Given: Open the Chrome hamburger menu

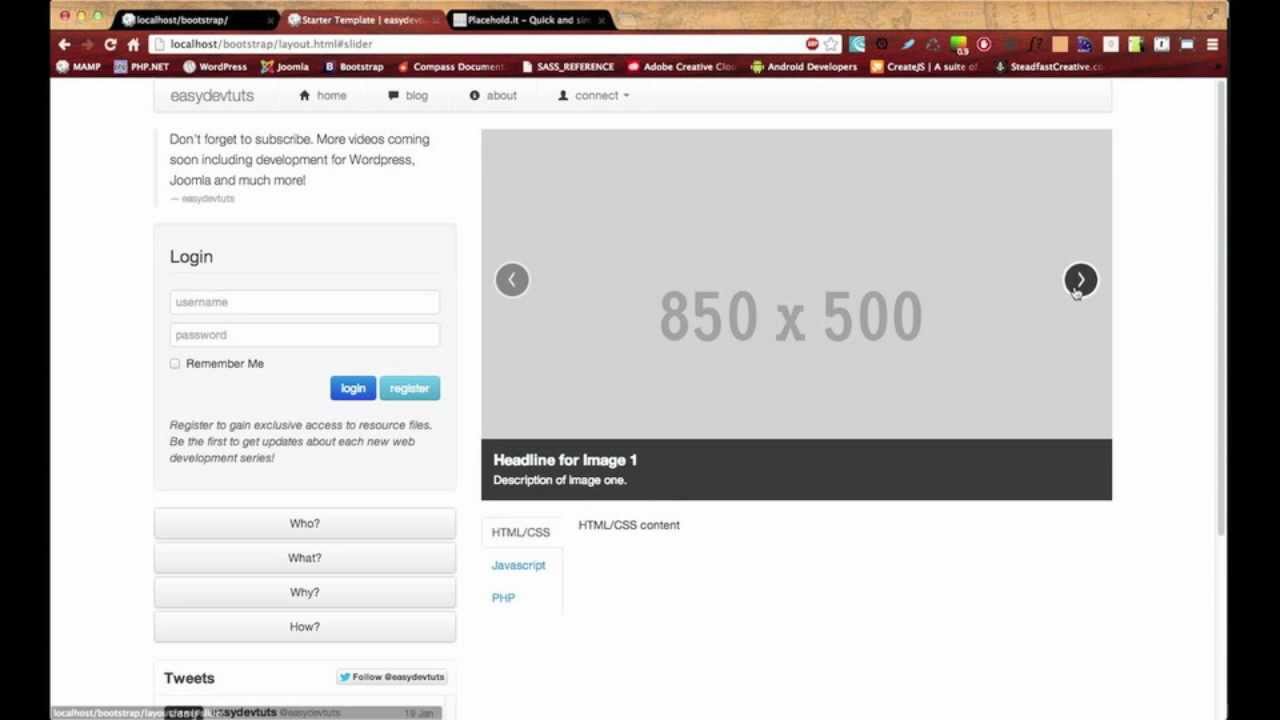Looking at the screenshot, I should [x=1212, y=44].
